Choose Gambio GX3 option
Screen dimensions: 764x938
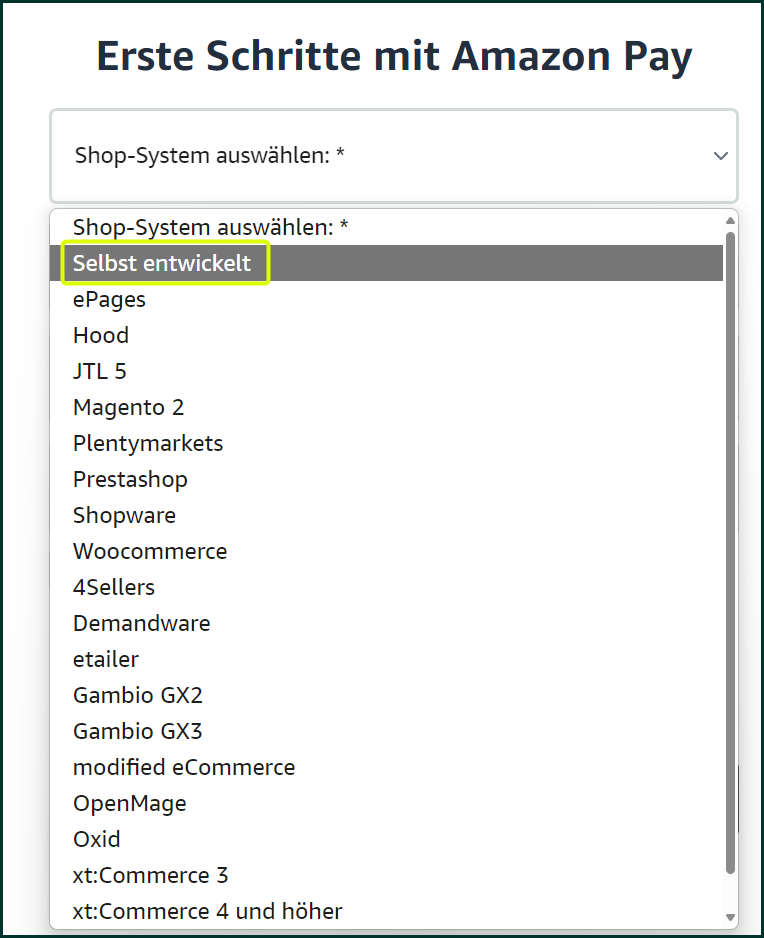pos(386,731)
